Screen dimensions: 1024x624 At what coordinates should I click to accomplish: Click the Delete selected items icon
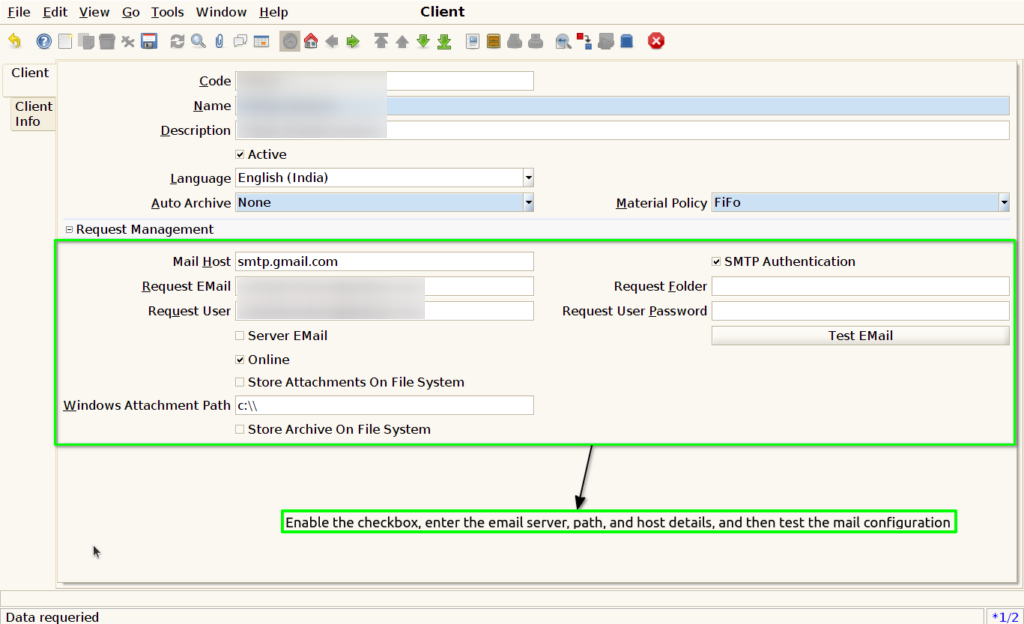pyautogui.click(x=128, y=41)
